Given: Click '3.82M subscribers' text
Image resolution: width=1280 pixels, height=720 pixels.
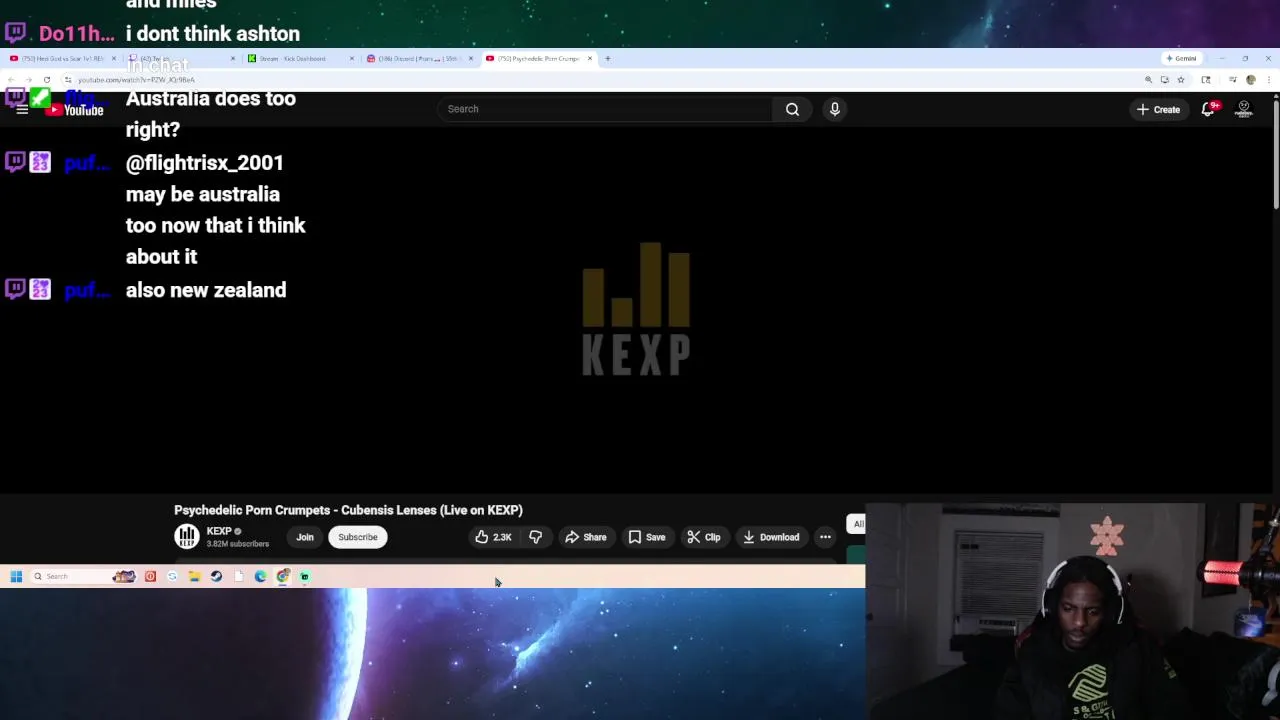Looking at the screenshot, I should (x=237, y=544).
